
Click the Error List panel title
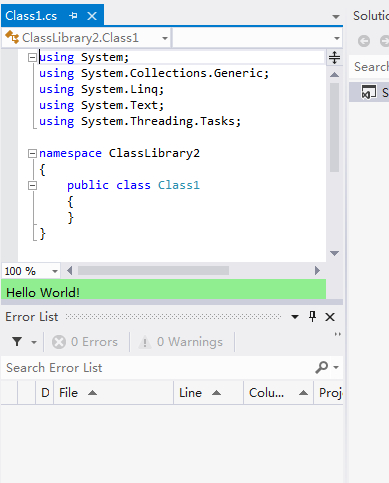[32, 317]
